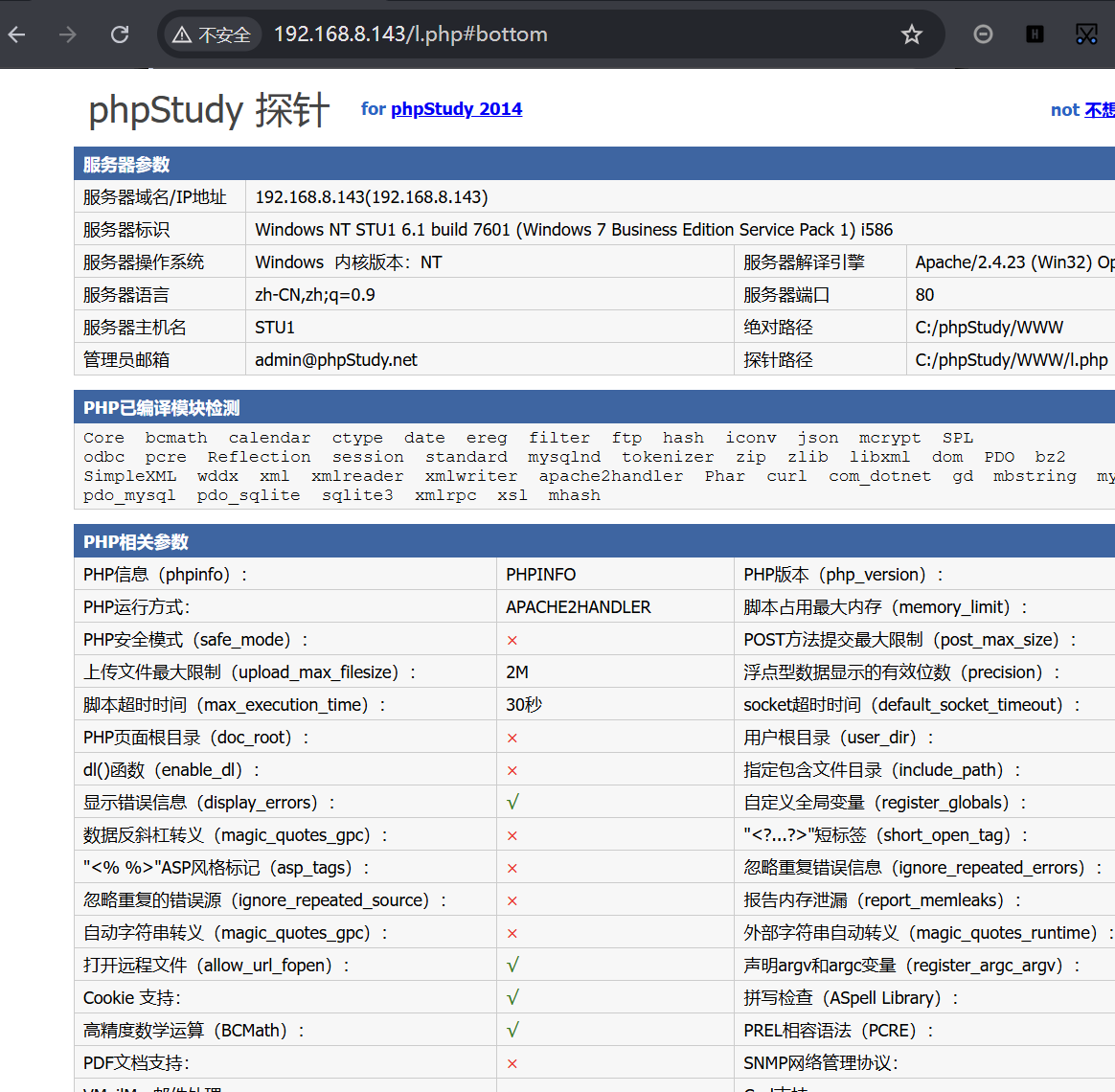The height and width of the screenshot is (1092, 1115).
Task: Select the mcrypt module name
Action: tap(890, 438)
